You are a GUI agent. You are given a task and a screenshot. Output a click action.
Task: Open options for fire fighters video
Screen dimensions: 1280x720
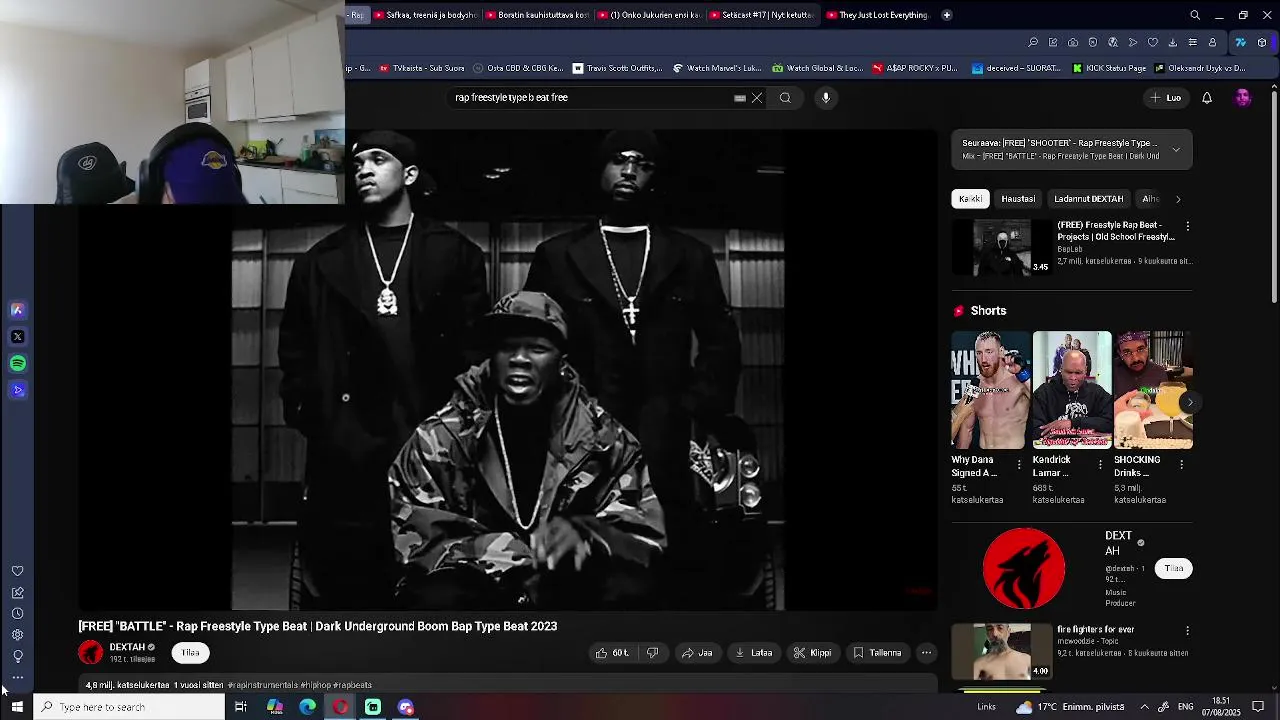tap(1188, 631)
